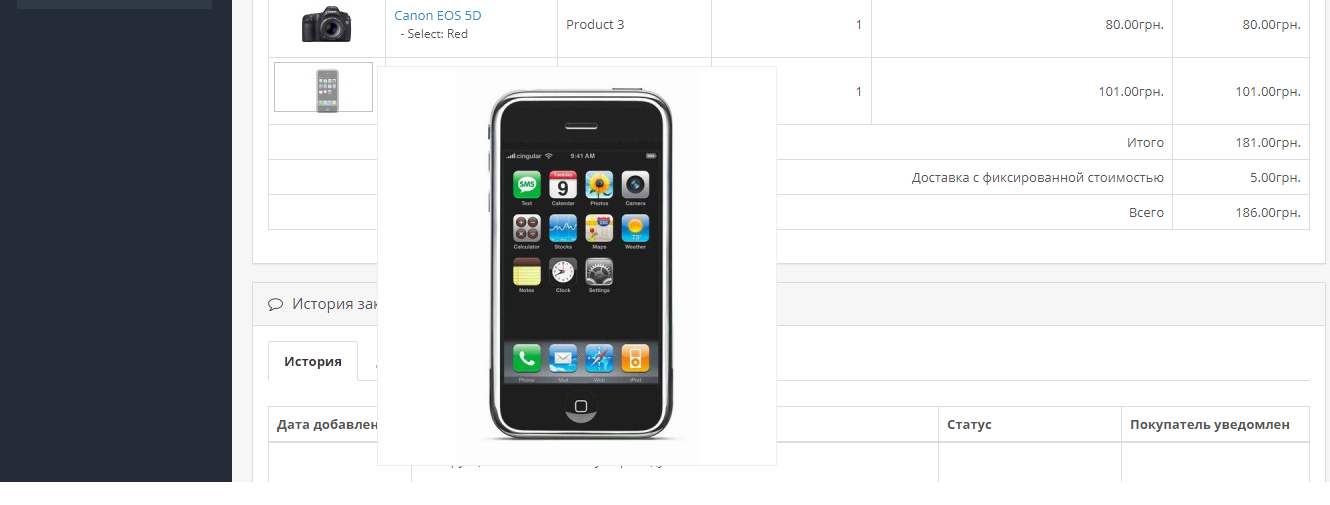Click the green SMS Text icon on the iPhone image
Viewport: 1330px width, 505px height.
tap(527, 185)
